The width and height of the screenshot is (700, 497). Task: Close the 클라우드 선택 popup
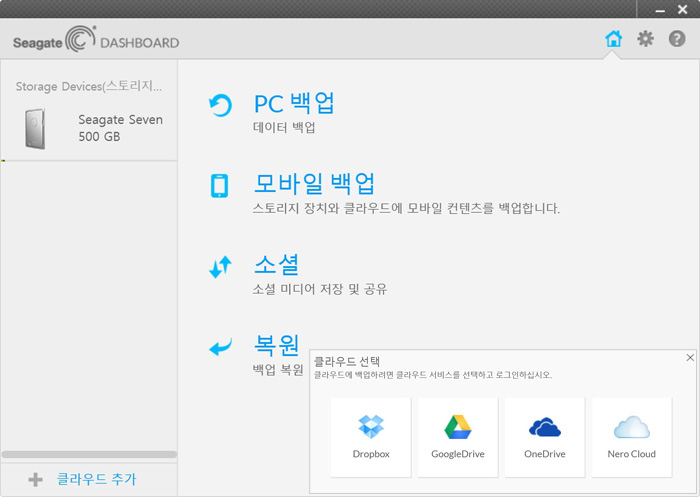(690, 358)
